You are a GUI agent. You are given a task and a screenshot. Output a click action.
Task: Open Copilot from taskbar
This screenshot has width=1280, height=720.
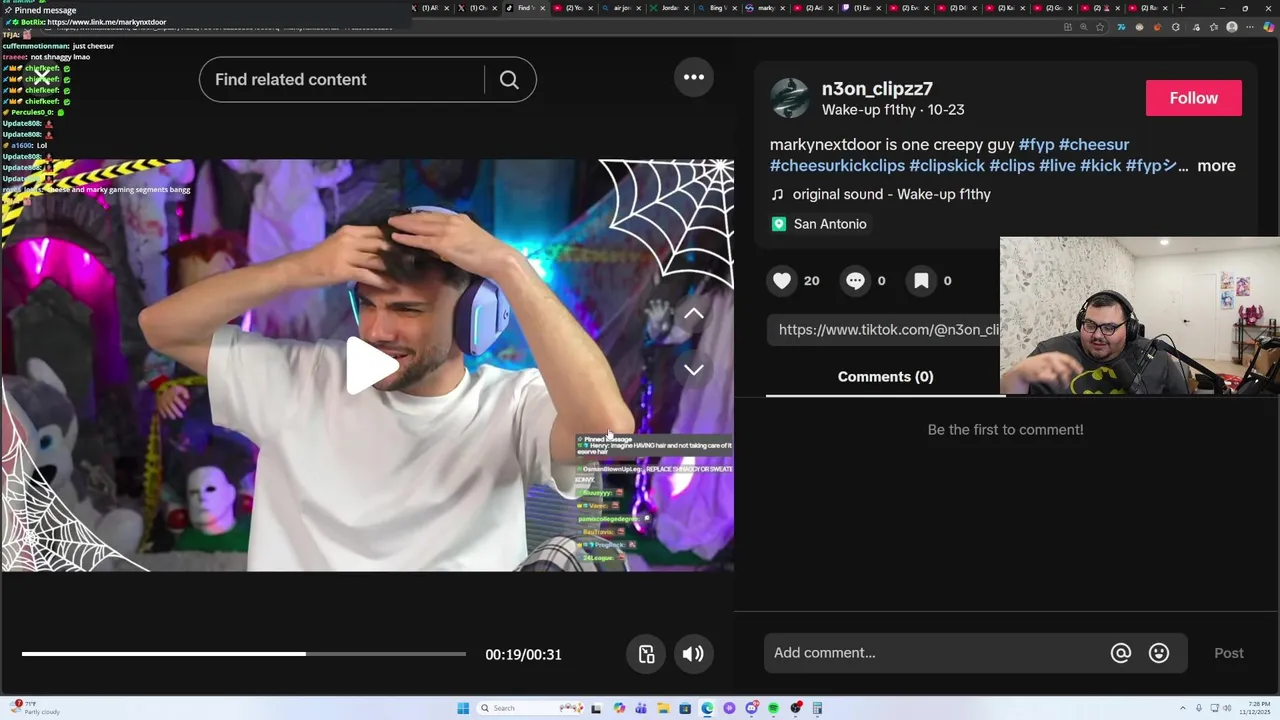click(619, 708)
